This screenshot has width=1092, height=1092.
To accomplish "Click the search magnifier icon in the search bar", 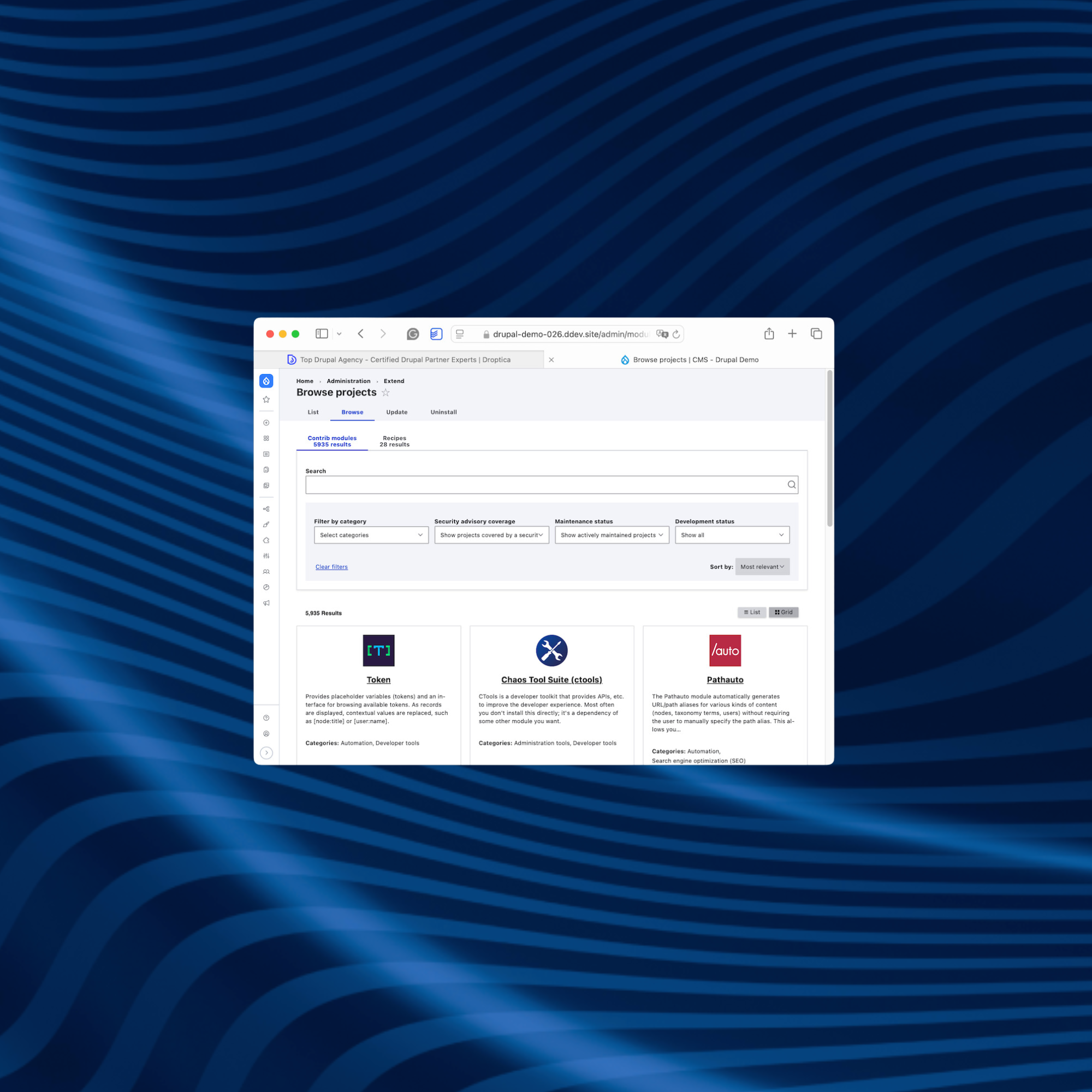I will tap(791, 484).
